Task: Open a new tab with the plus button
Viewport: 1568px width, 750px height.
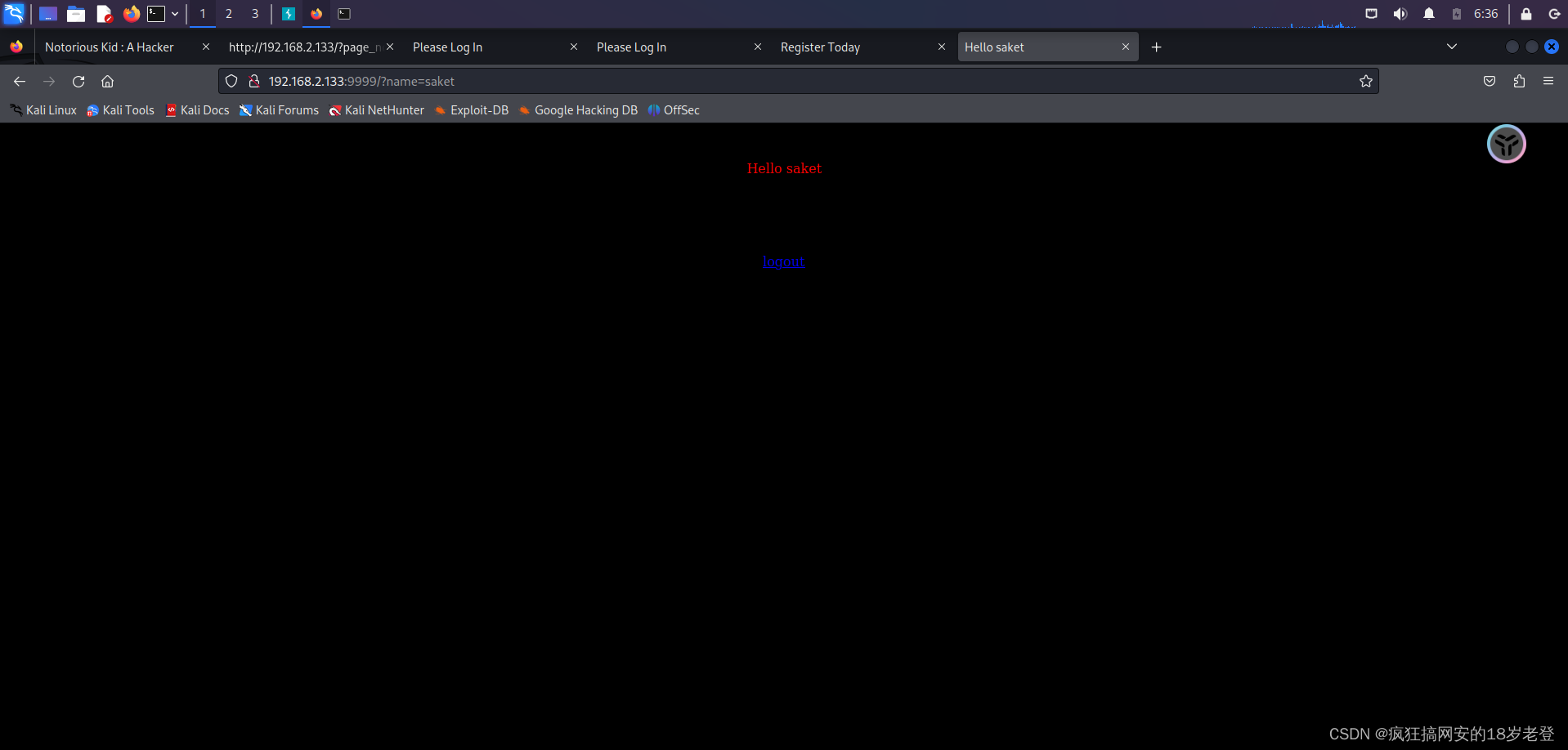Action: point(1156,47)
